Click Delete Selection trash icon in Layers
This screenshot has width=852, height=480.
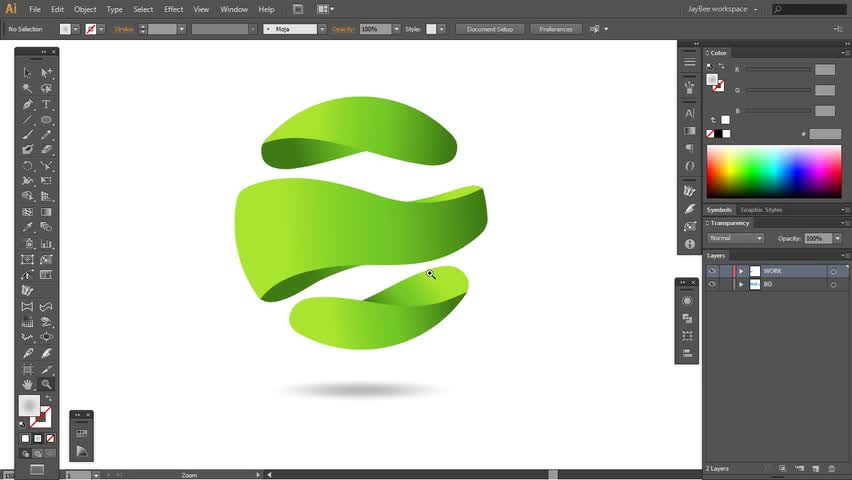pos(831,469)
